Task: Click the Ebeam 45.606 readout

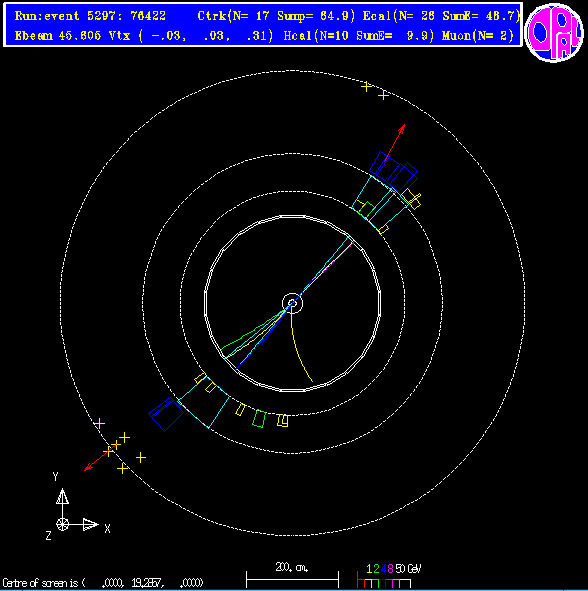Action: pos(58,36)
